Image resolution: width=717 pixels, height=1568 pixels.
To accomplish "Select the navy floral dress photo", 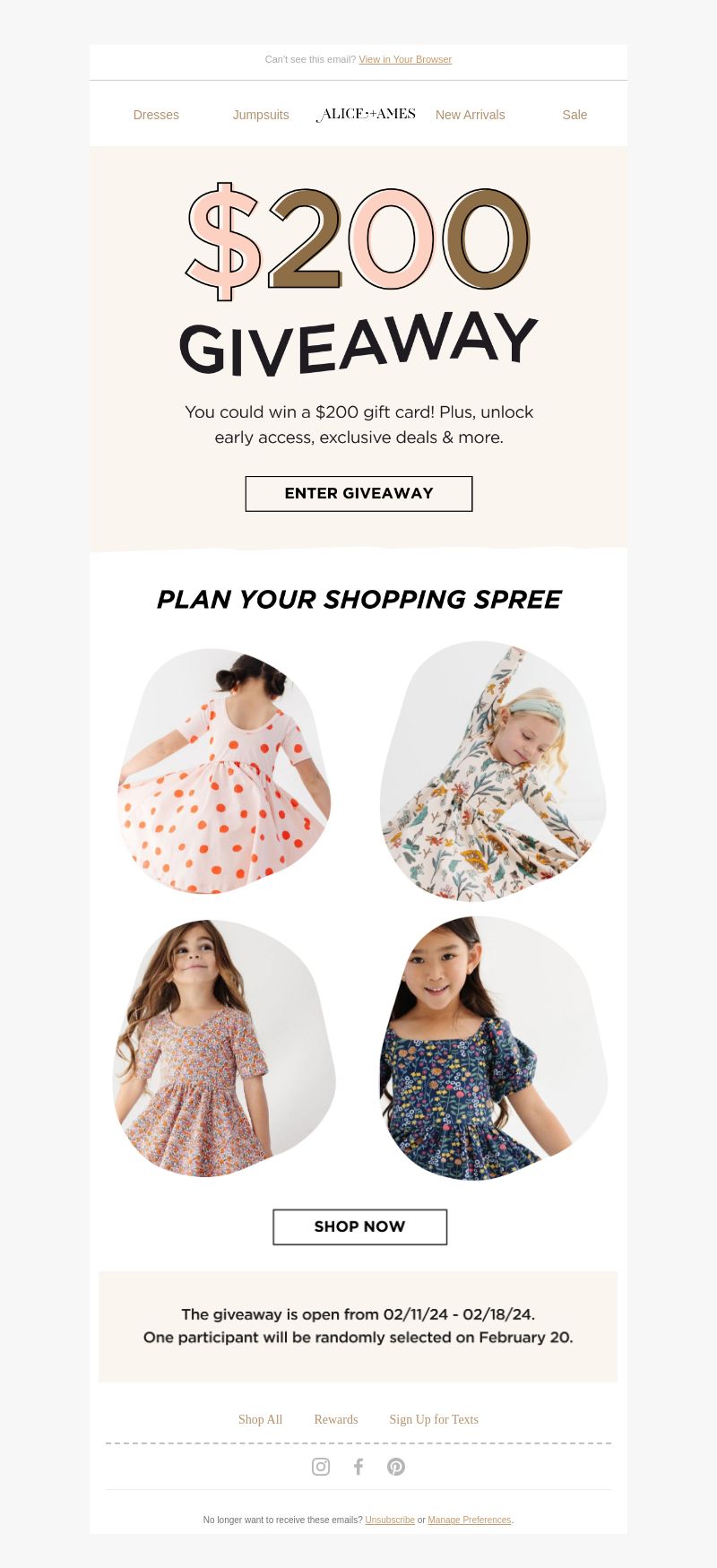I will pyautogui.click(x=493, y=1048).
